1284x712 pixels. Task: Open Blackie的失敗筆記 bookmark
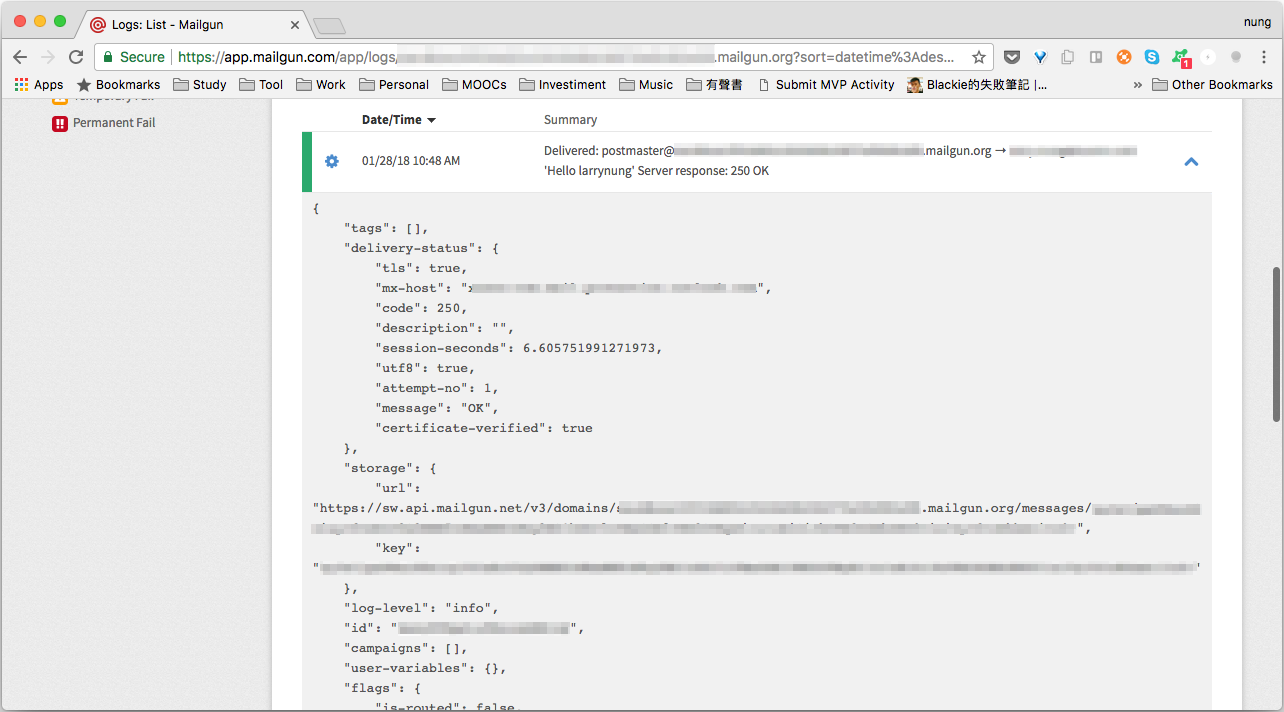pyautogui.click(x=977, y=85)
